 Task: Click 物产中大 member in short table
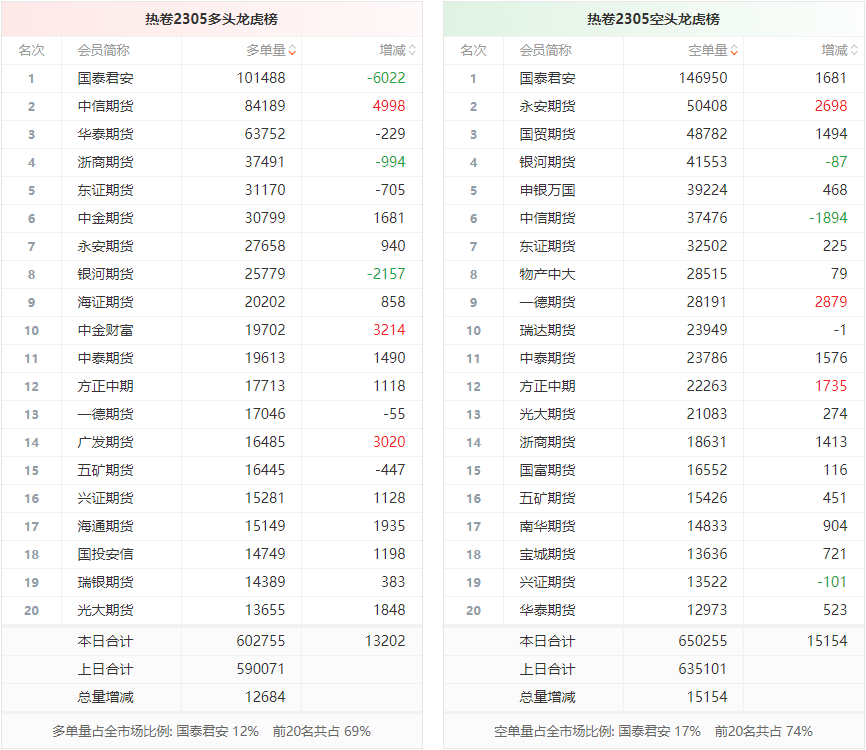click(547, 274)
